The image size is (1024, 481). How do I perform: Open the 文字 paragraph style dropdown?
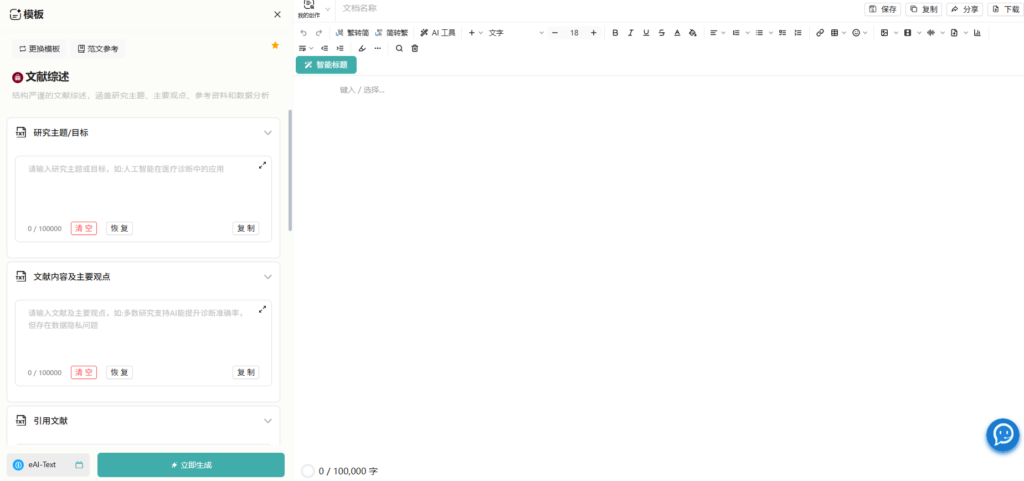tap(515, 33)
